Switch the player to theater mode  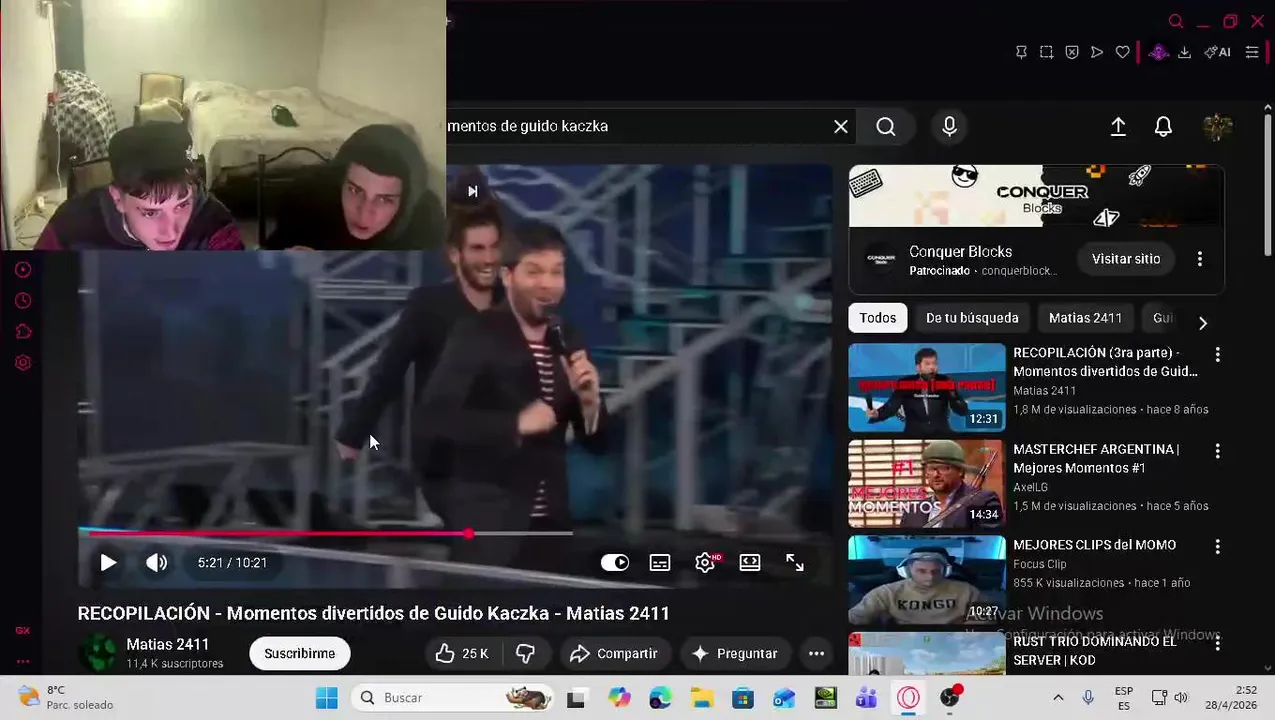(x=750, y=563)
